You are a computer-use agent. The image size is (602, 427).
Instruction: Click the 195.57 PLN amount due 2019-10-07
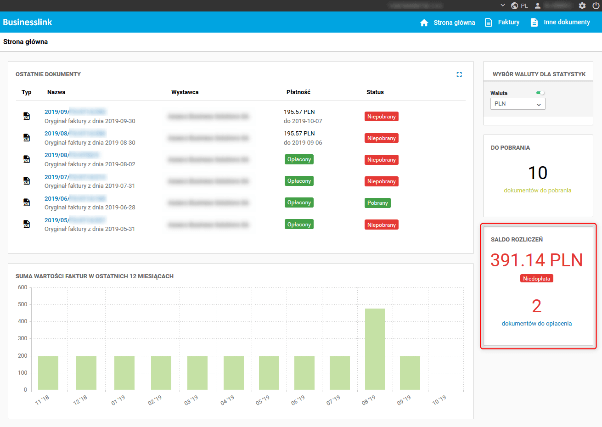point(299,112)
